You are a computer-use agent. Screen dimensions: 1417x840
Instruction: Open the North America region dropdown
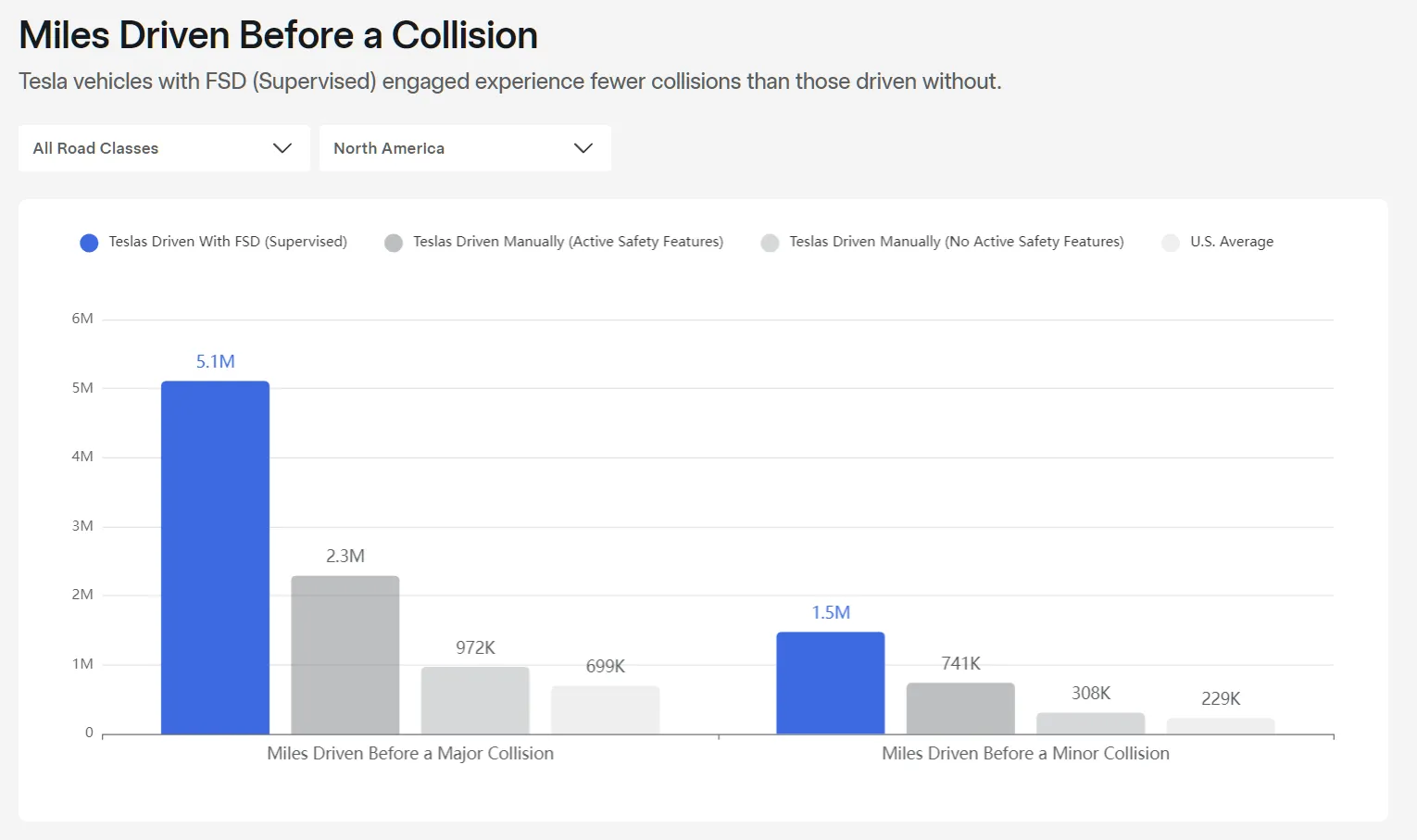465,148
